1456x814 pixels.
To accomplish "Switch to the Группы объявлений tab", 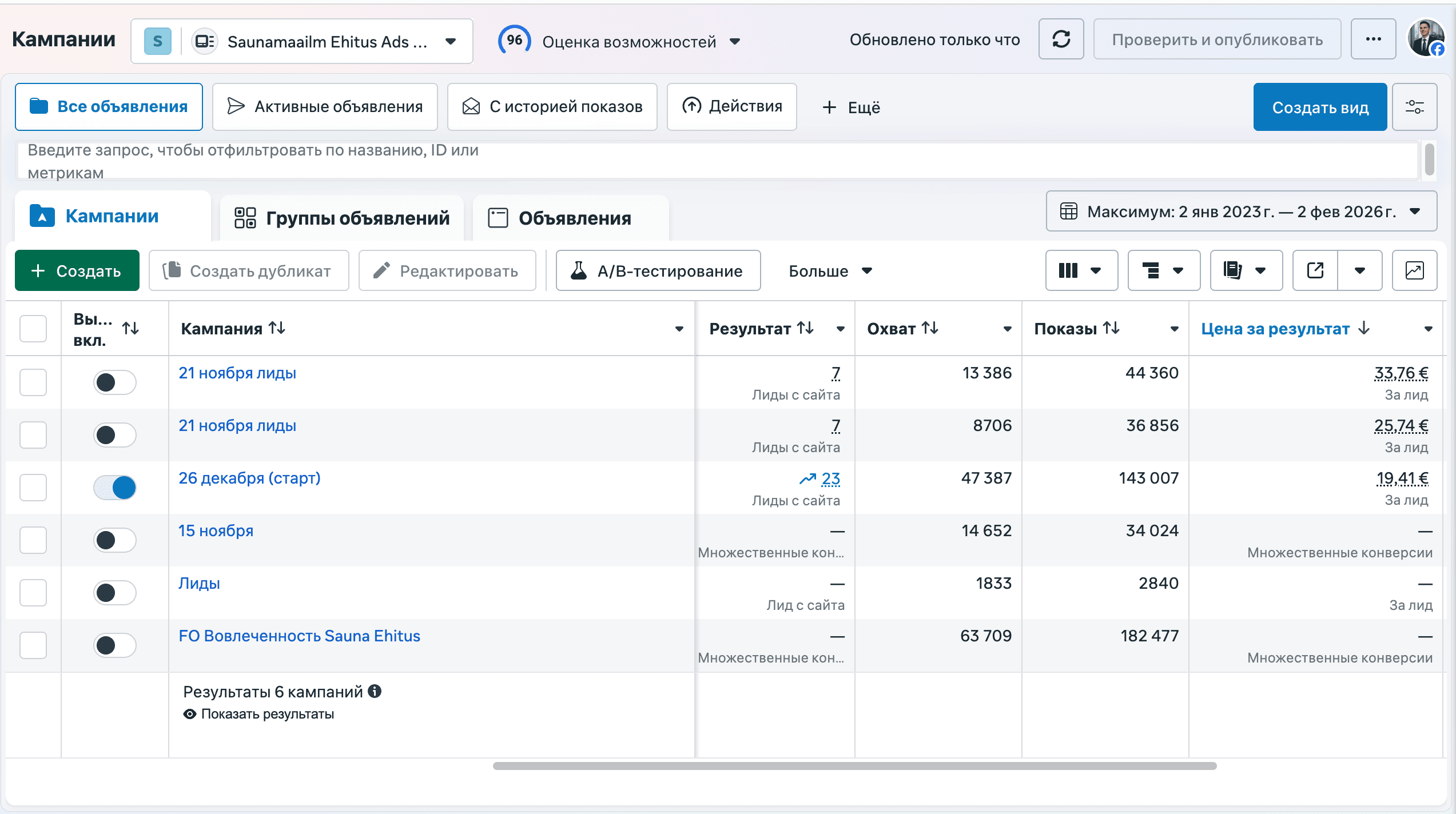I will point(342,218).
